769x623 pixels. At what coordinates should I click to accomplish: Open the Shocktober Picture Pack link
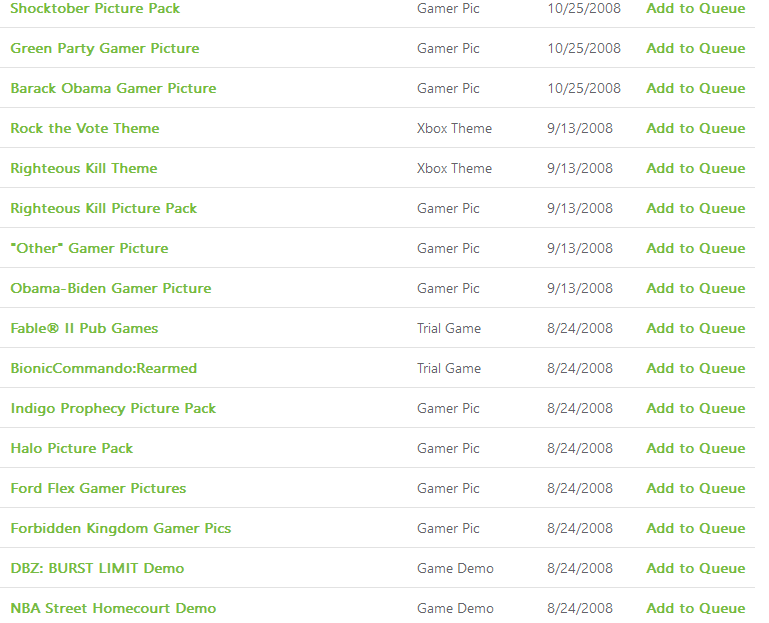coord(95,8)
